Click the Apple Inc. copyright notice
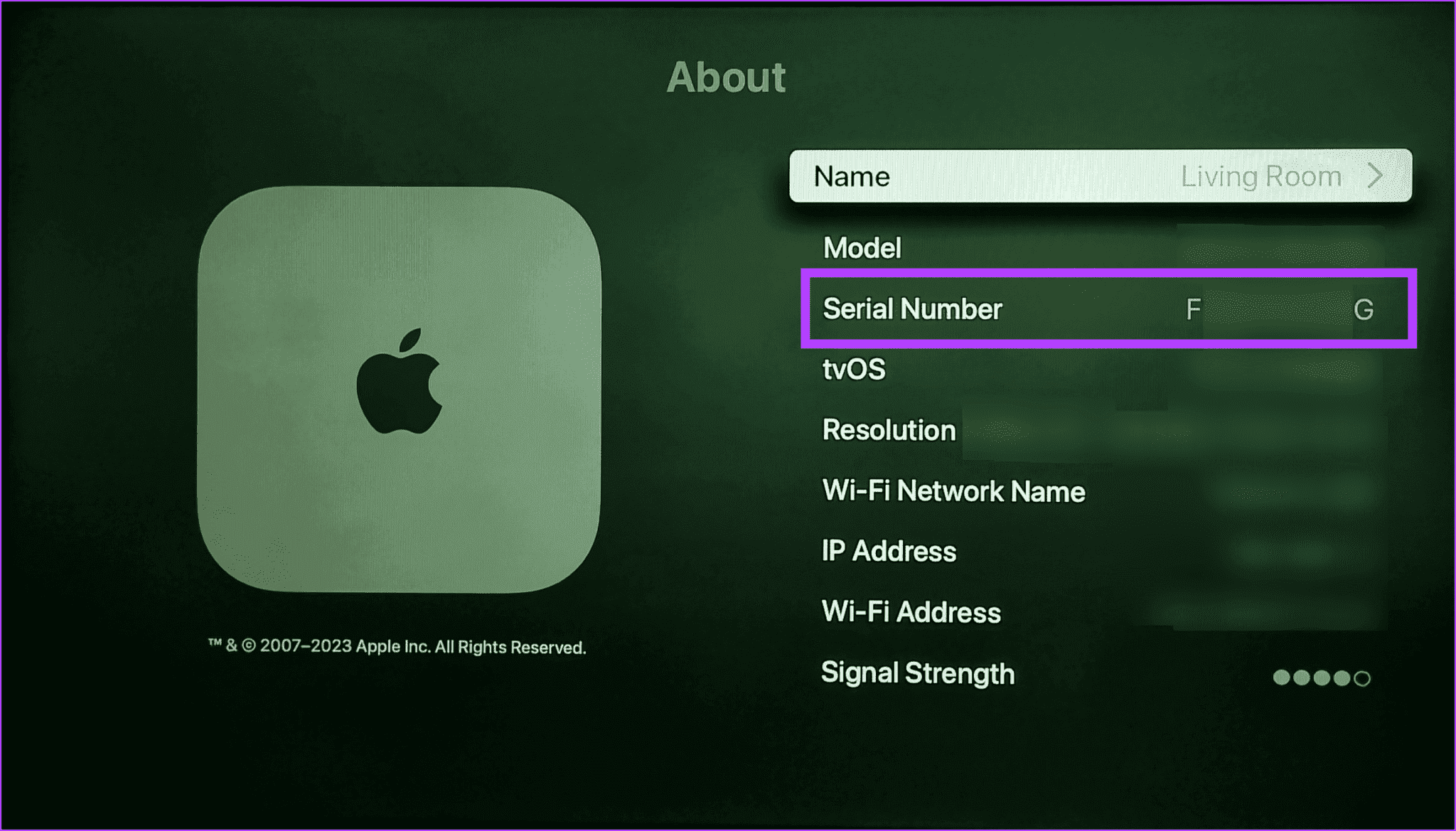This screenshot has width=1456, height=831. pos(397,647)
